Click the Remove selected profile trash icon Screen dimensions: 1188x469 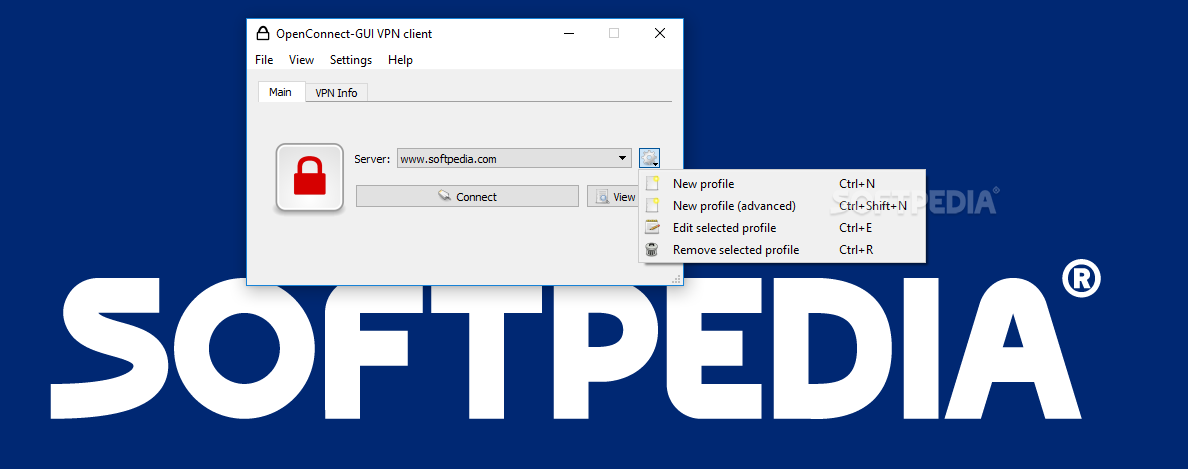(x=652, y=249)
